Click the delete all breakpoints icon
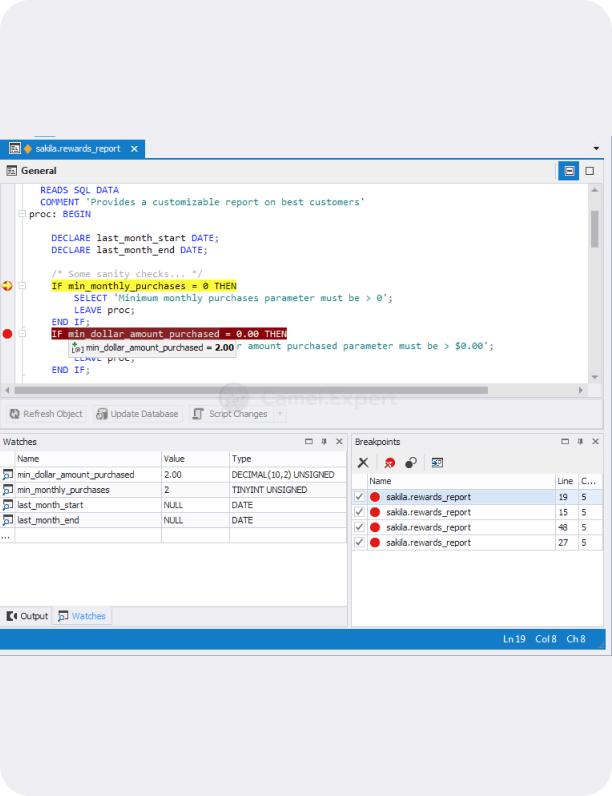 [388, 463]
